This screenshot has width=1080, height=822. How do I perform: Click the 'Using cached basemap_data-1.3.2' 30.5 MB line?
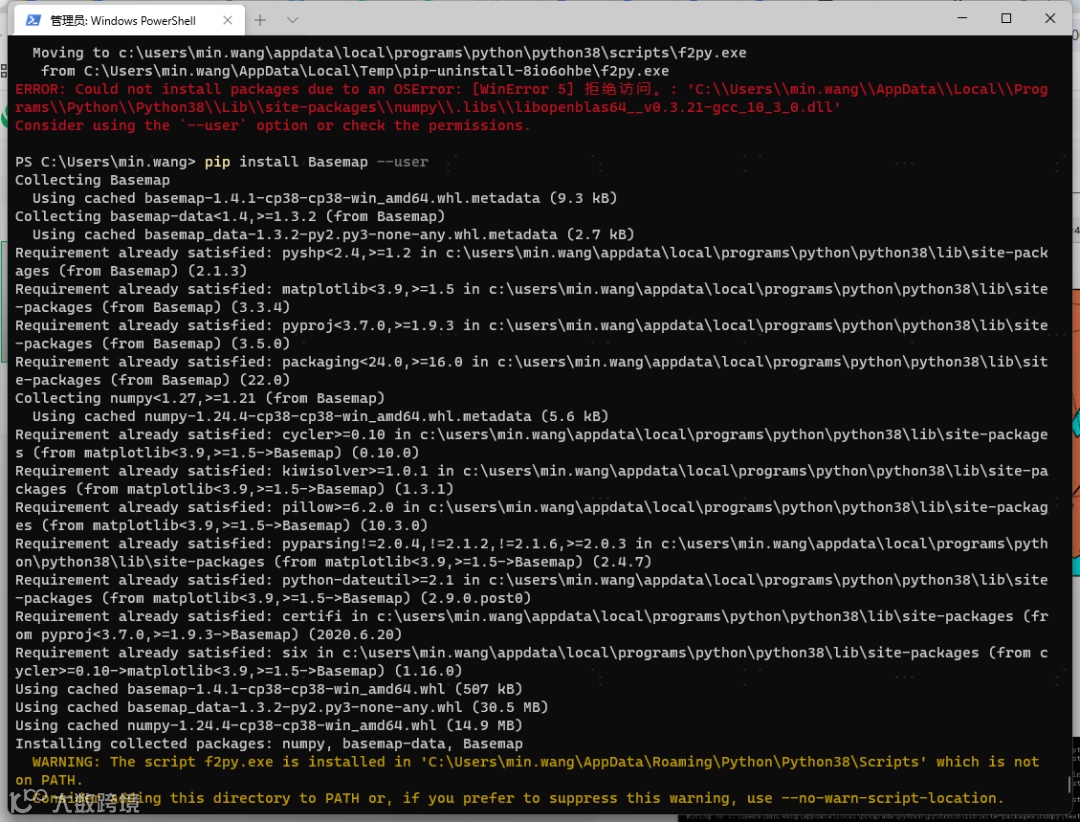[282, 708]
